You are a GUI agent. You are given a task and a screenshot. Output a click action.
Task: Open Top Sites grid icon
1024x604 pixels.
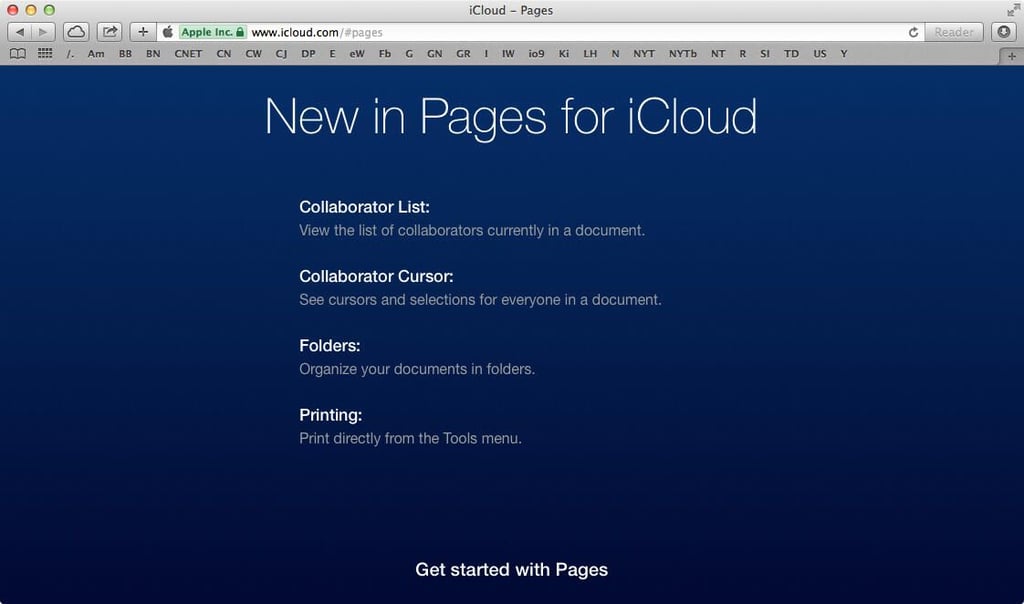click(45, 54)
